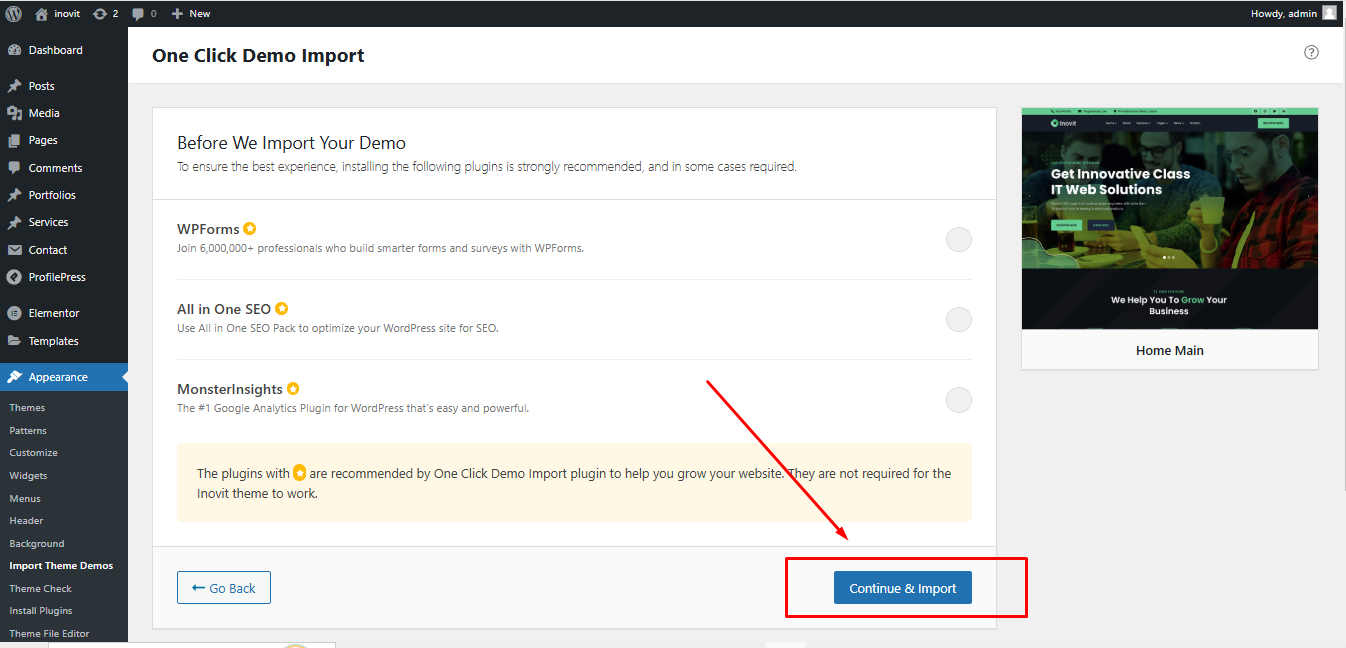Click the New plus item in admin bar
The width and height of the screenshot is (1346, 648).
(x=190, y=13)
